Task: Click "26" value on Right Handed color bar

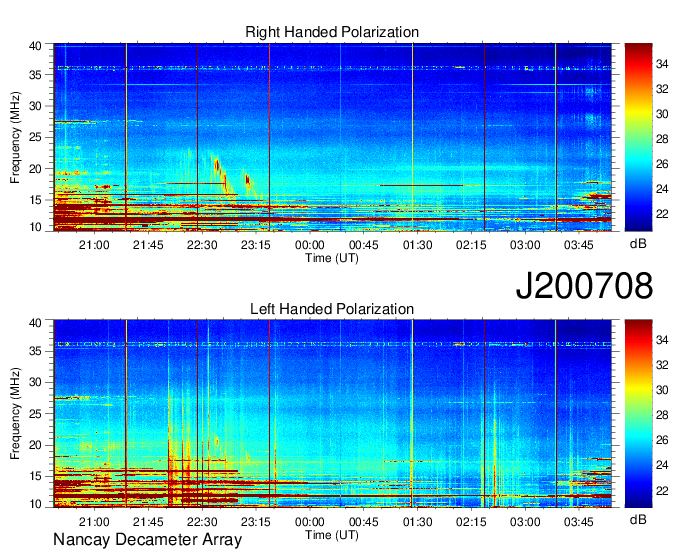Action: pyautogui.click(x=662, y=164)
